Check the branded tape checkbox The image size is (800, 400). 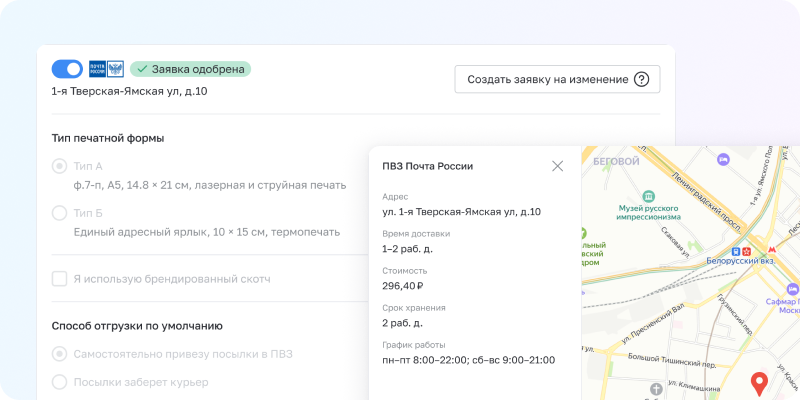click(60, 279)
